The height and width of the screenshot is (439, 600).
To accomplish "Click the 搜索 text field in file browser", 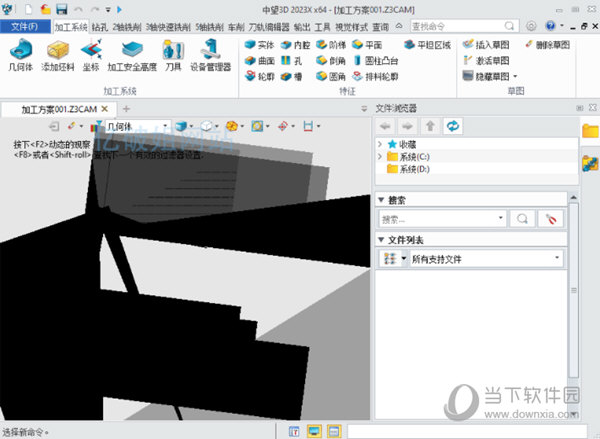I will (438, 219).
